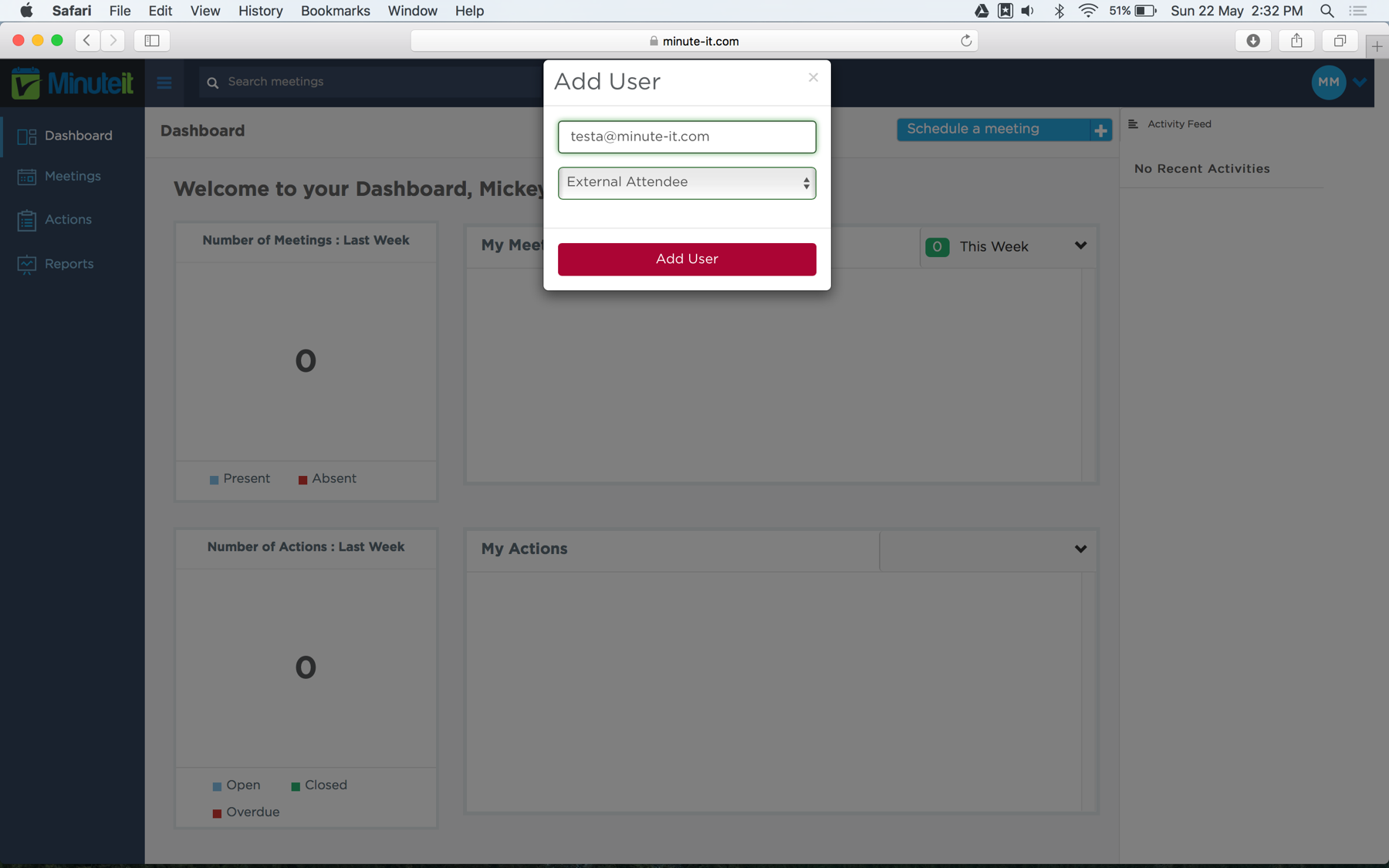Viewport: 1389px width, 868px height.
Task: Open the External Attendee role dropdown
Action: point(687,183)
